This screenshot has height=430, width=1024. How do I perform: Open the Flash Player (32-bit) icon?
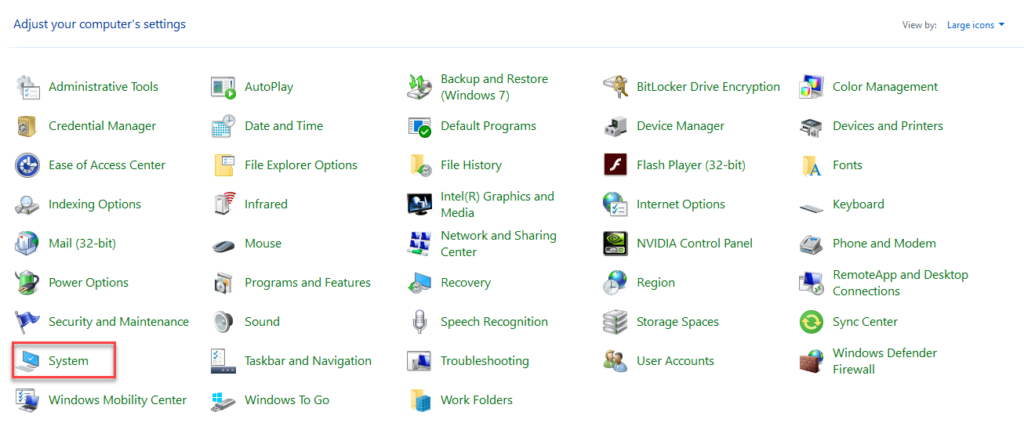(616, 165)
